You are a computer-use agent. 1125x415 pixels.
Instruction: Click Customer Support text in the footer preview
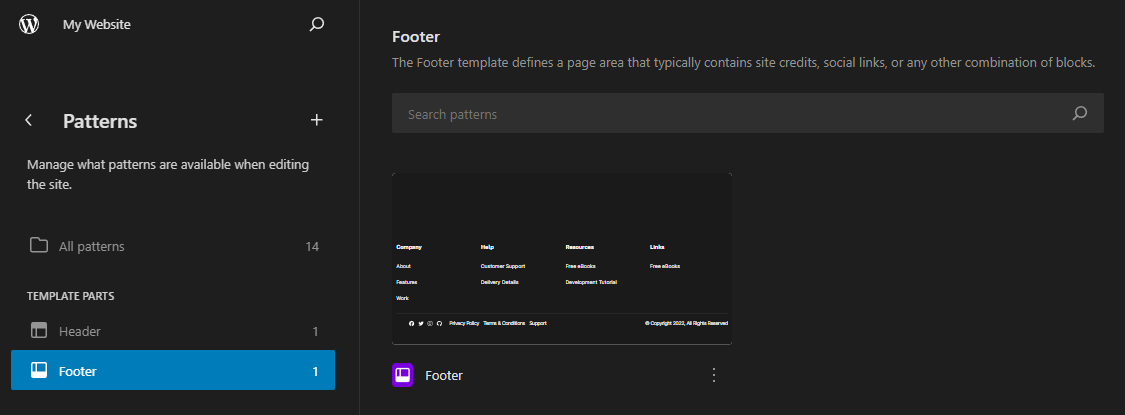pos(503,266)
